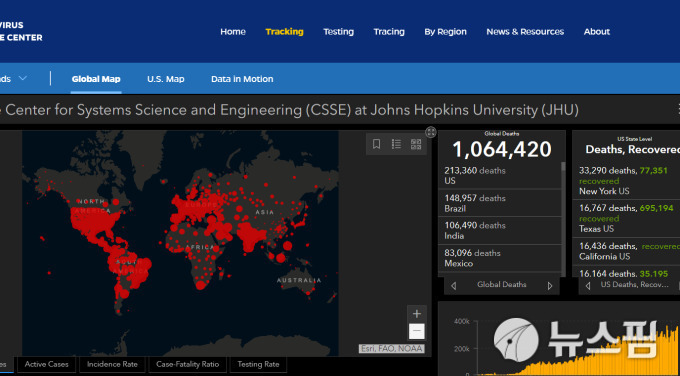Click the Asia label on map
Viewport: 680px width, 376px height.
coord(265,212)
